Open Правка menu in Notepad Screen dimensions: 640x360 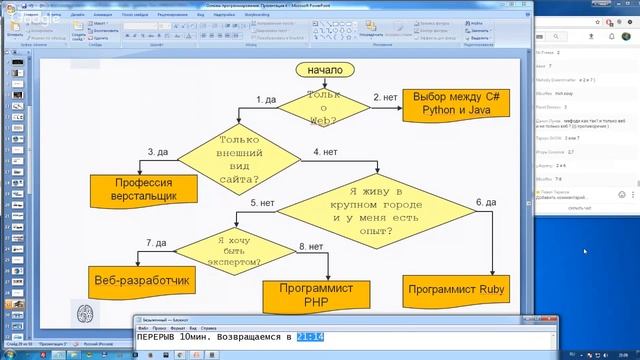tap(159, 328)
